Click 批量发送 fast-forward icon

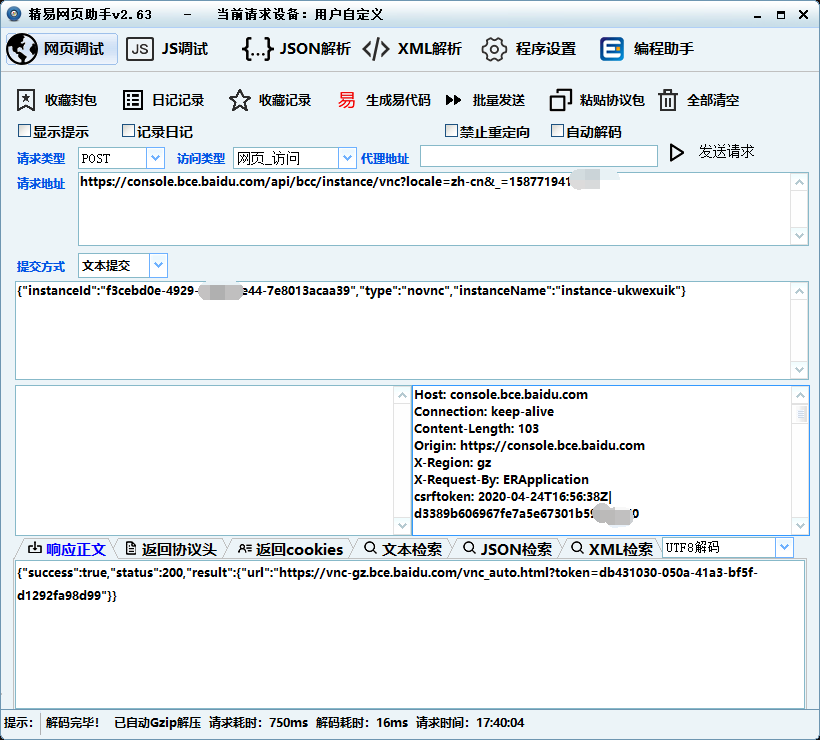click(453, 100)
